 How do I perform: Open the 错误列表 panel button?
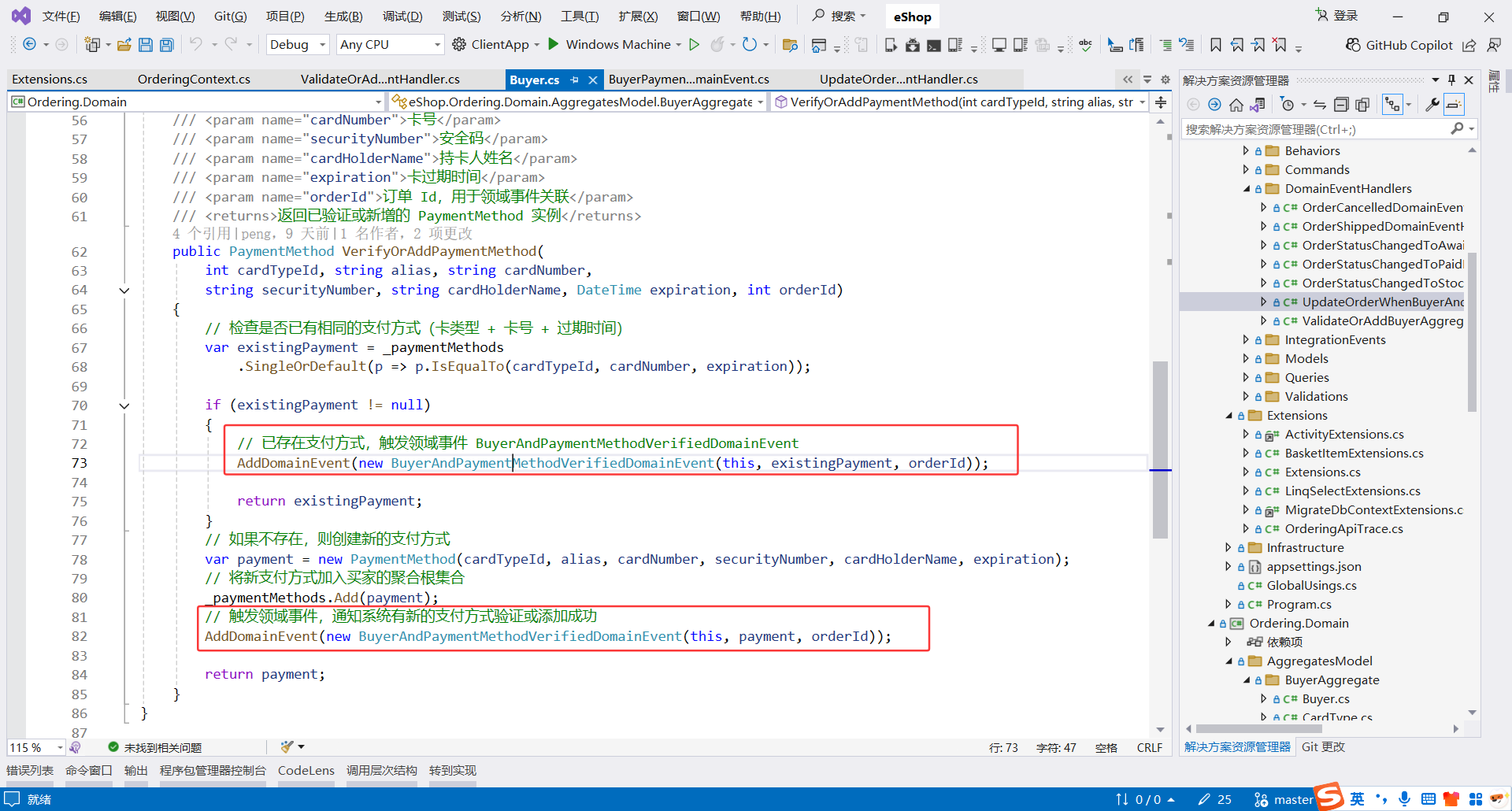tap(30, 771)
